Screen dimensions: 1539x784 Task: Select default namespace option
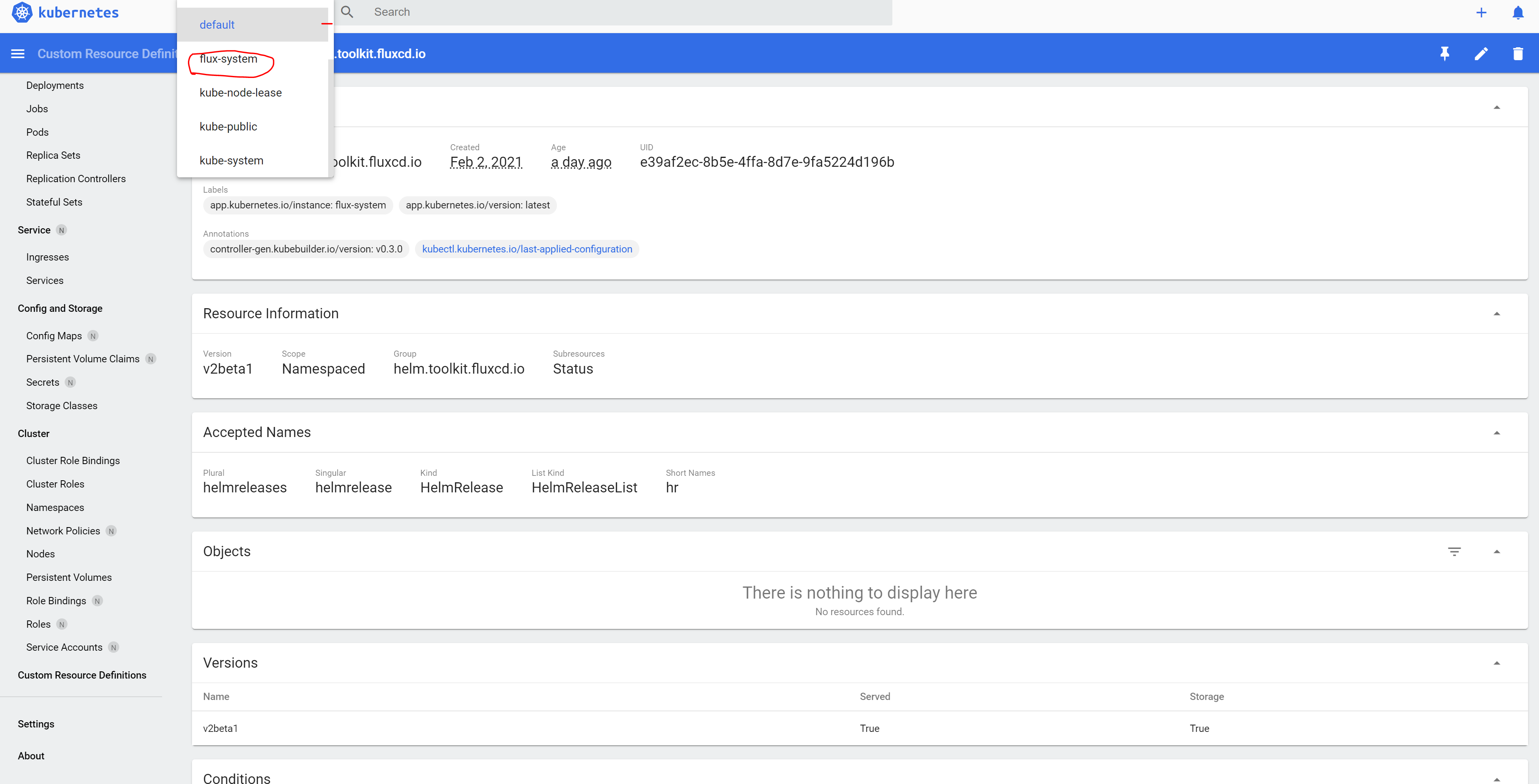point(252,25)
